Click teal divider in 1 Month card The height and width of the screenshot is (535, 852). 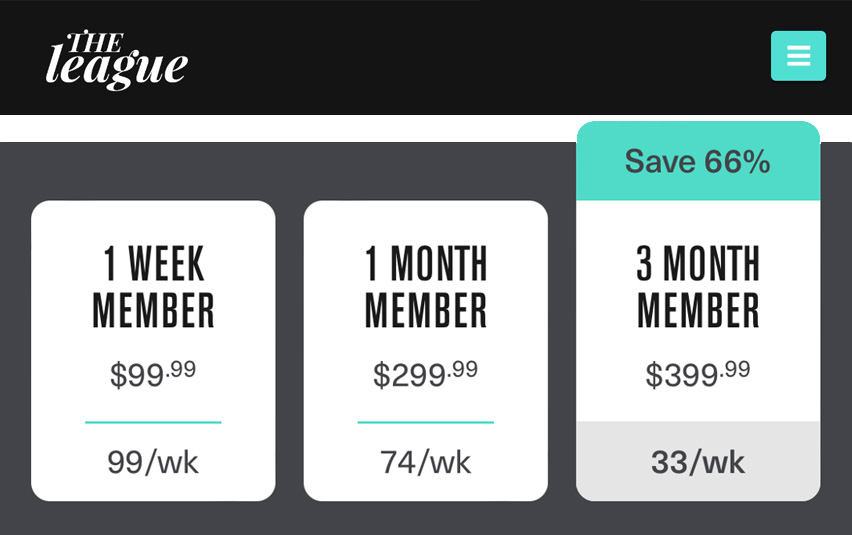425,422
